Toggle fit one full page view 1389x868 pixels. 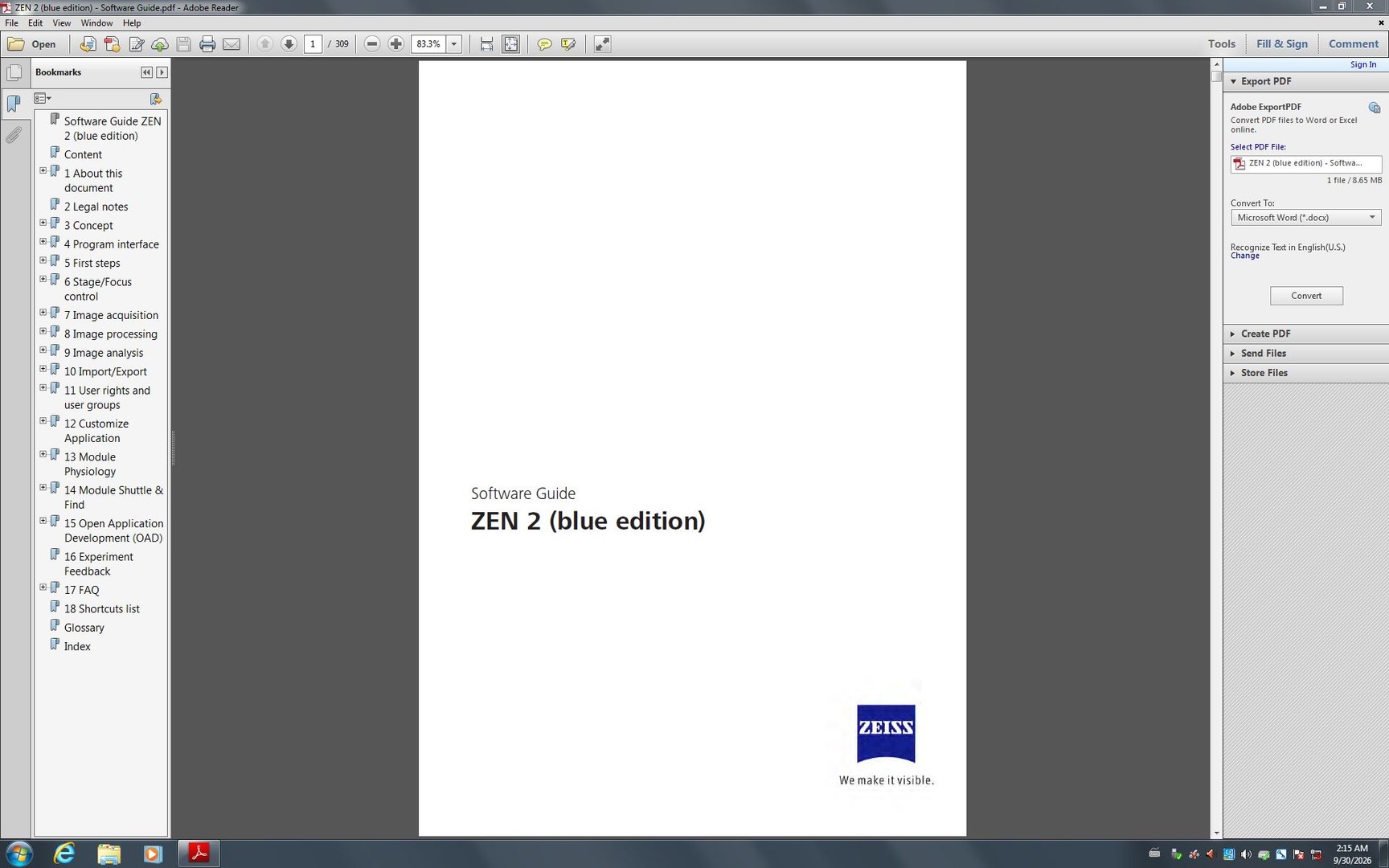(511, 44)
